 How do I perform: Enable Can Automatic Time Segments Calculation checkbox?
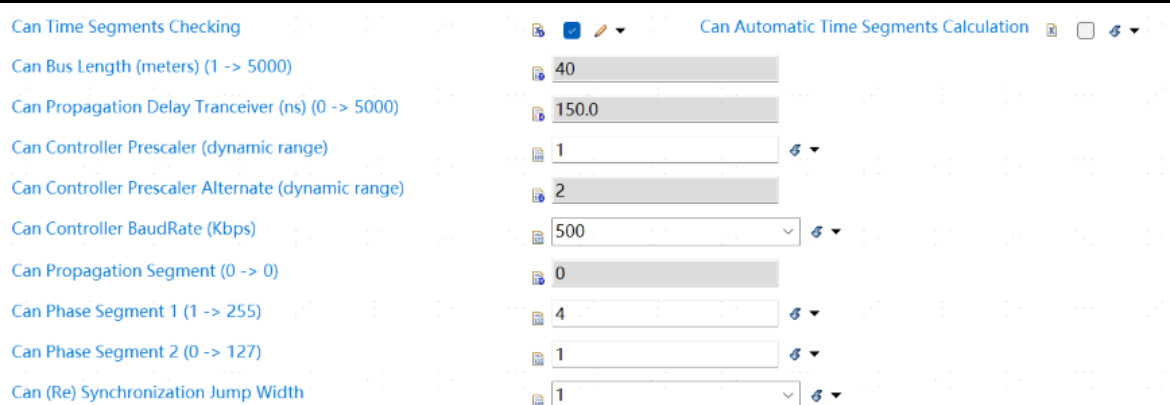(x=1086, y=31)
